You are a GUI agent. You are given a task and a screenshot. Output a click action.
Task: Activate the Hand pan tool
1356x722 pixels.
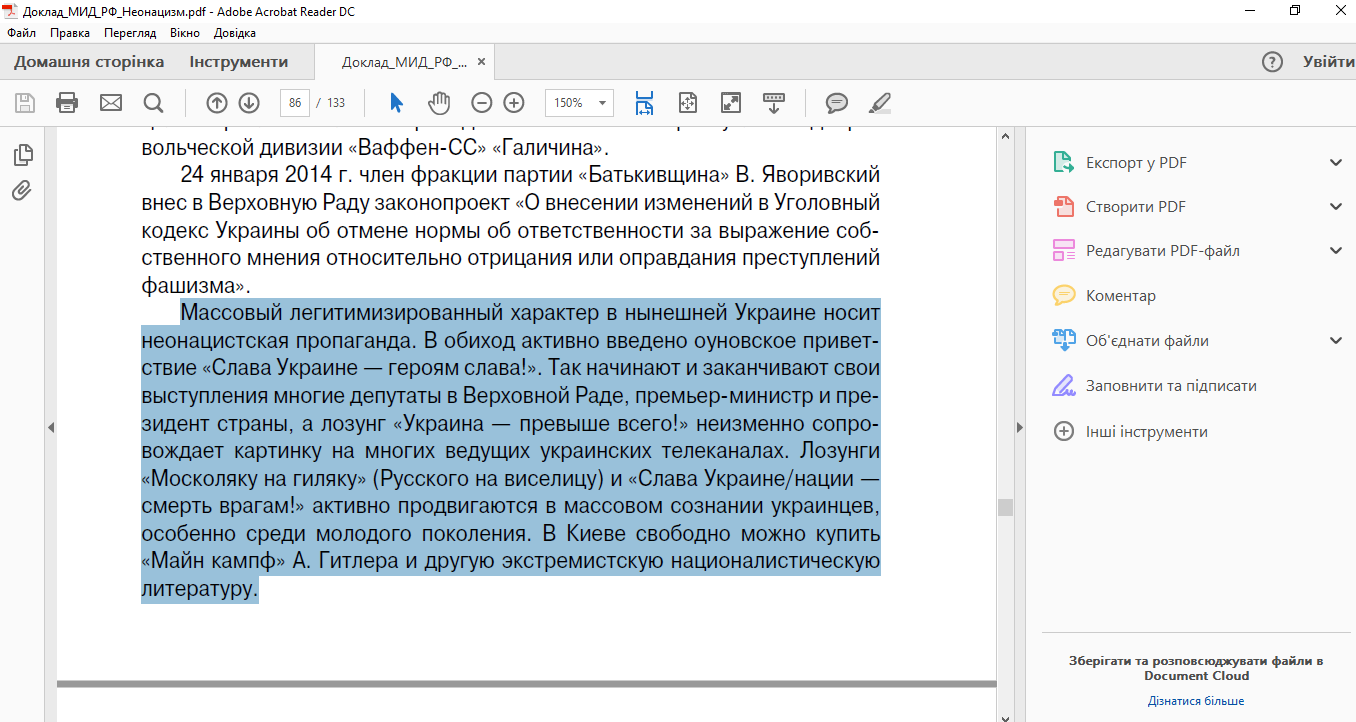(439, 103)
